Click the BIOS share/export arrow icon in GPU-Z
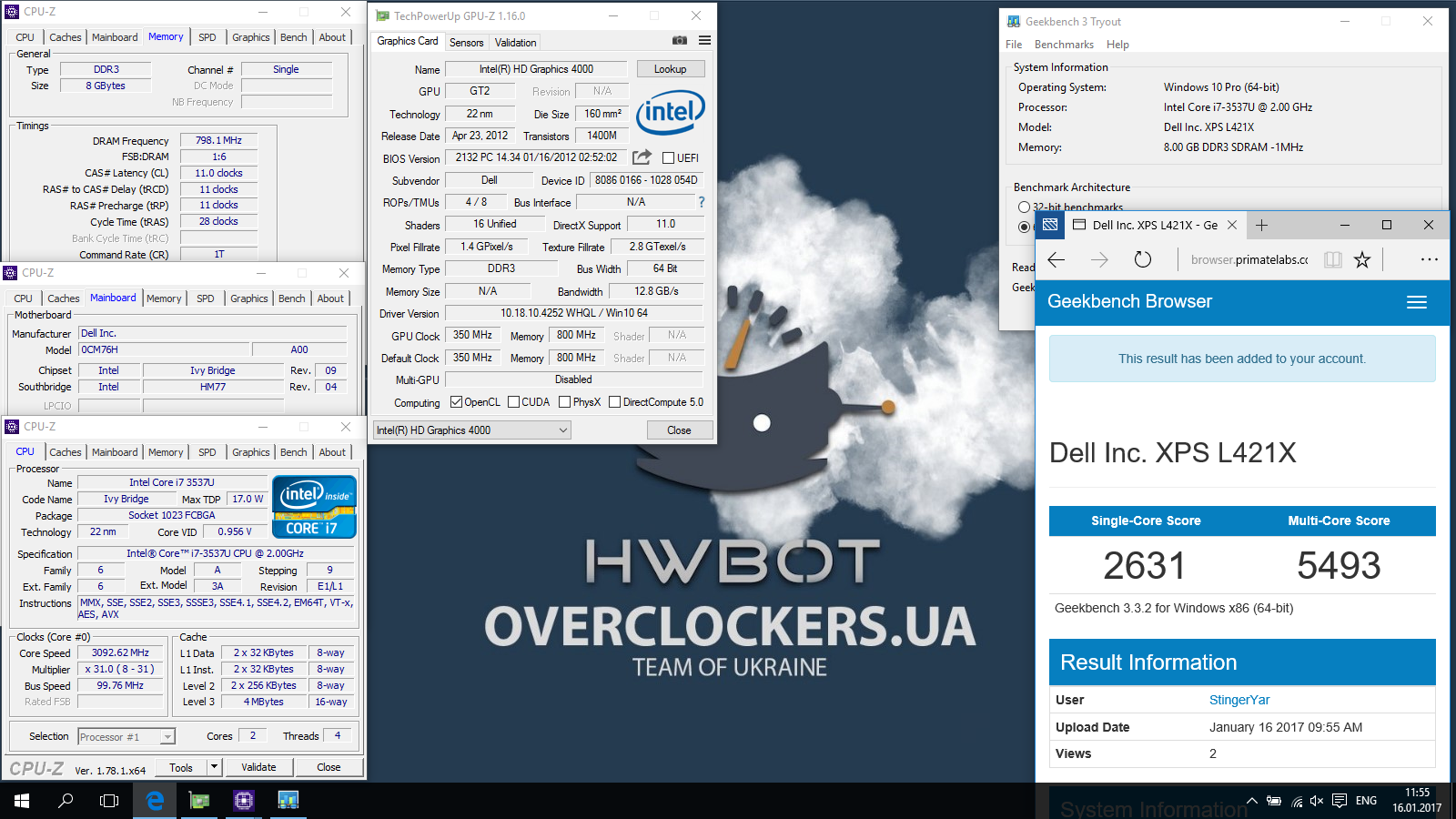The image size is (1456, 819). pos(642,157)
